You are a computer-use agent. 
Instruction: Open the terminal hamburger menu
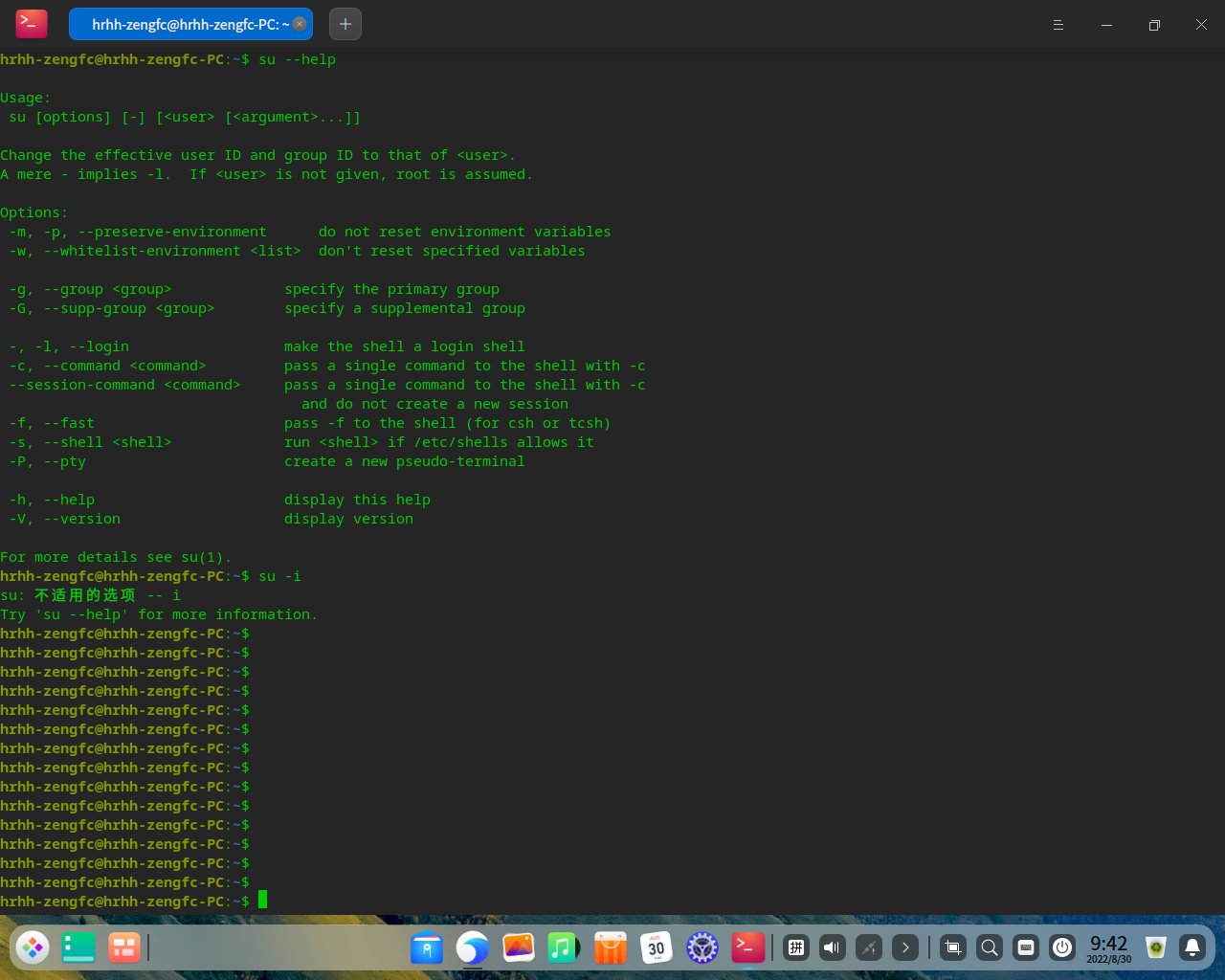coord(1058,25)
